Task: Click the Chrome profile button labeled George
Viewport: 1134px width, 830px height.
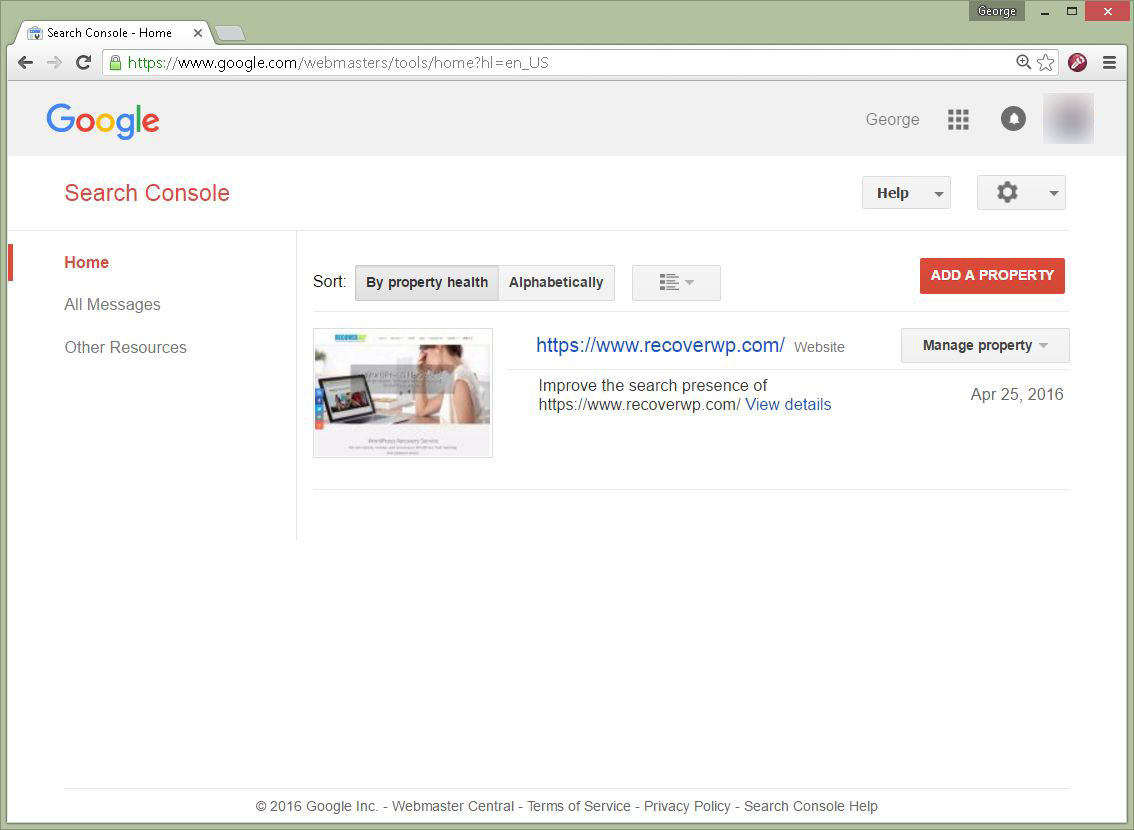Action: pos(997,11)
